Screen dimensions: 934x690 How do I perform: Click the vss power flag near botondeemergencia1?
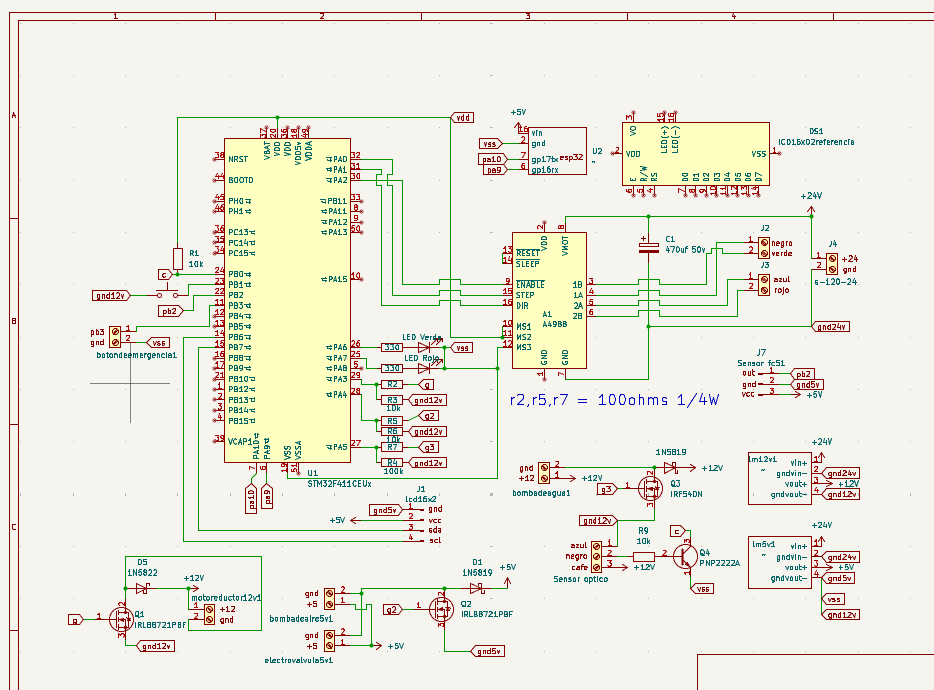(158, 342)
